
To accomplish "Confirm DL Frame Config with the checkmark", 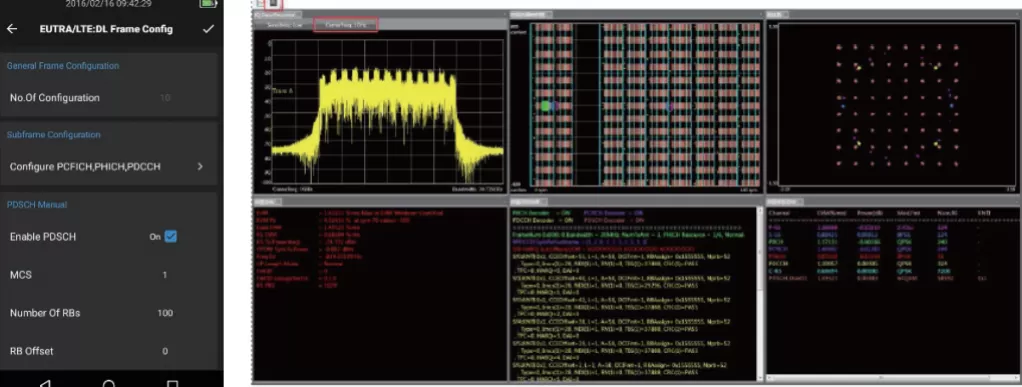I will tap(208, 29).
